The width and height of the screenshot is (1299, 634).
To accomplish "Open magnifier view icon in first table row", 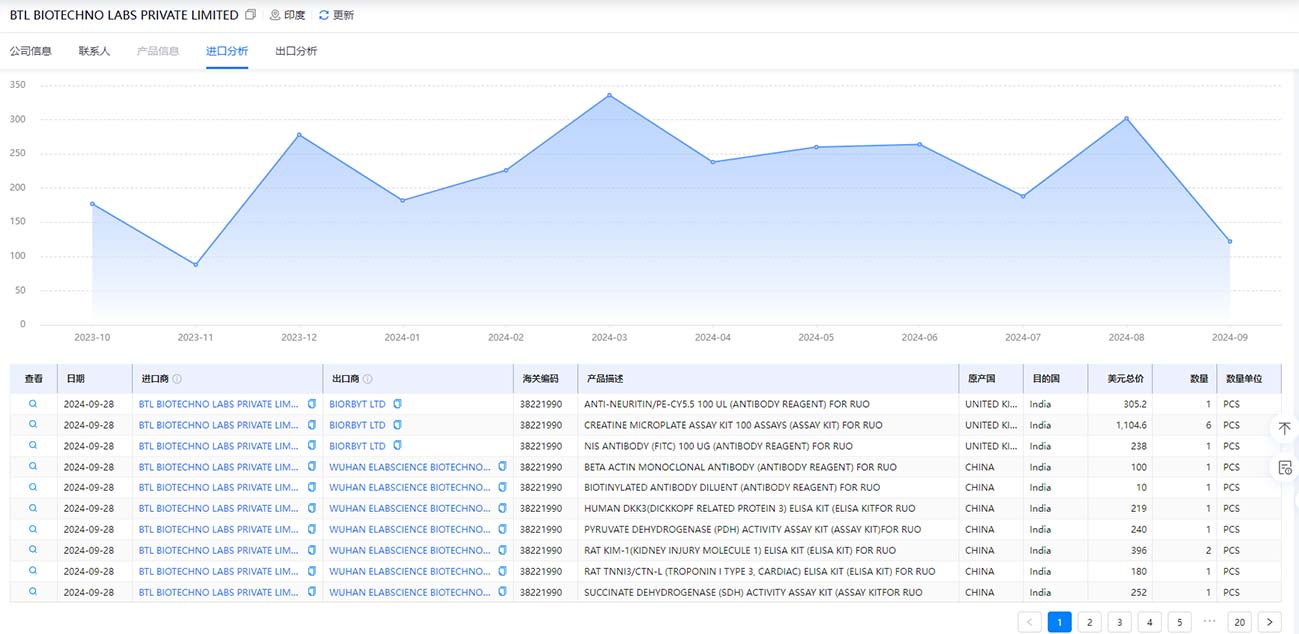I will coord(33,404).
